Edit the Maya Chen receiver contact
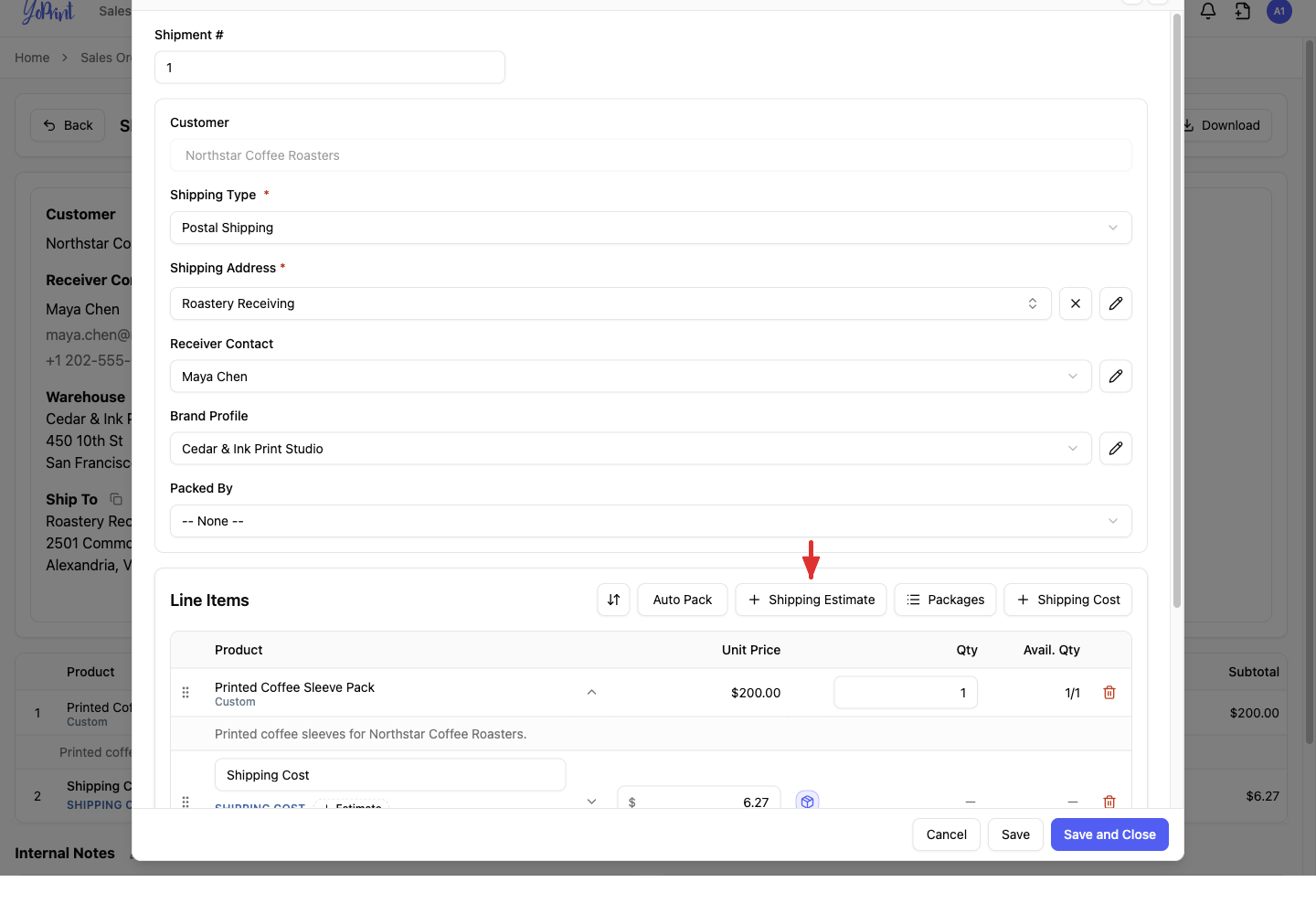 pos(1116,376)
